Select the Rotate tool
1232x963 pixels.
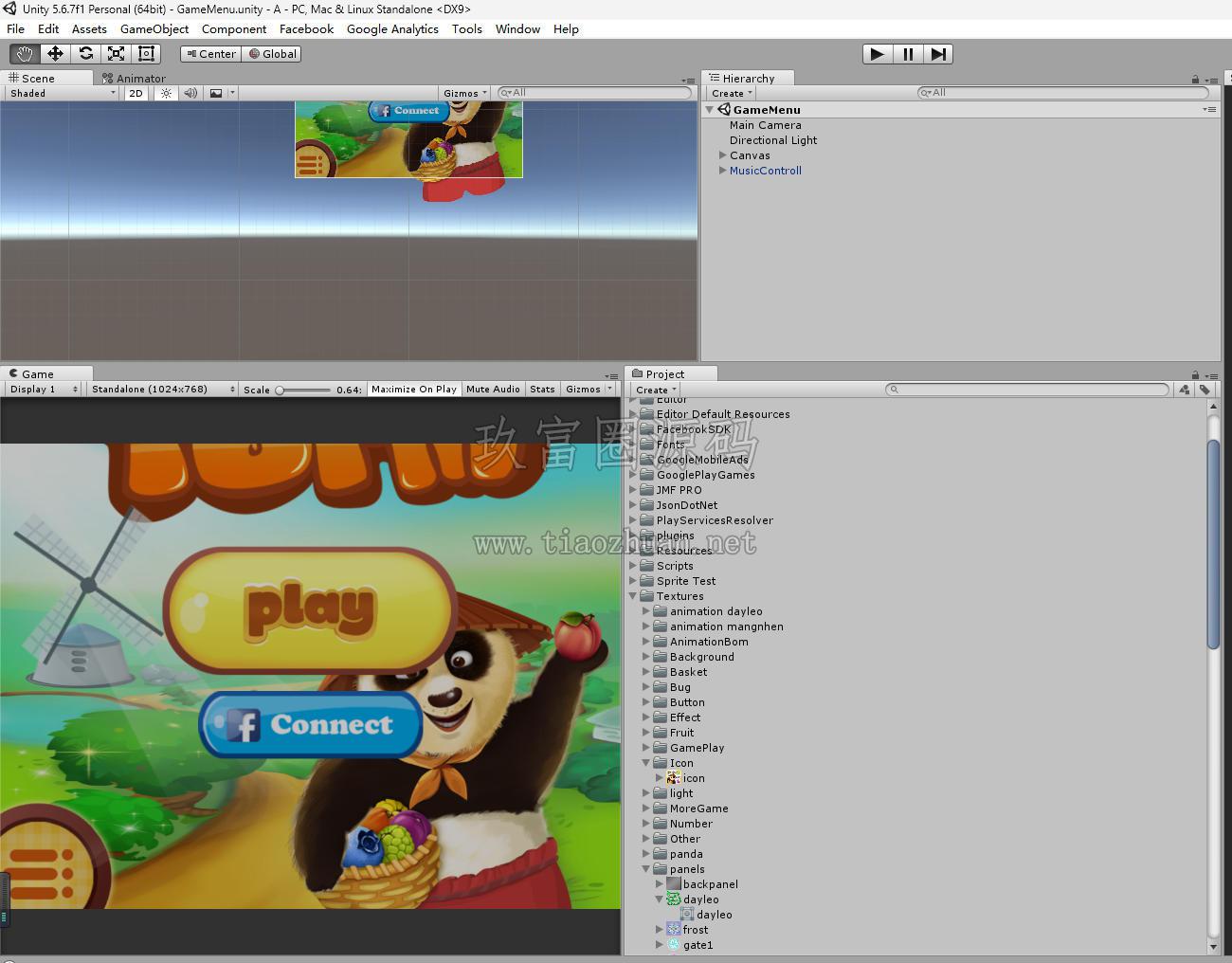(85, 54)
